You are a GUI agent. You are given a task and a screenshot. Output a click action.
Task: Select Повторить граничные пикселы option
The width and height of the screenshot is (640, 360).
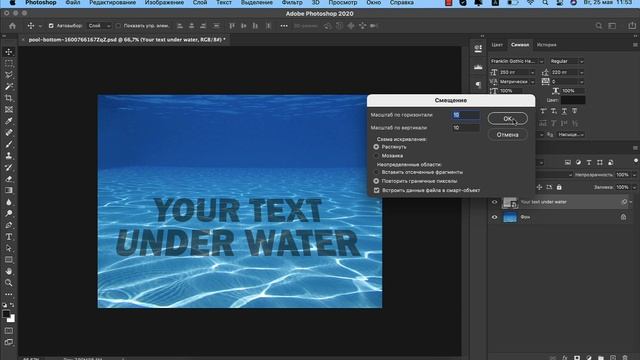click(376, 181)
